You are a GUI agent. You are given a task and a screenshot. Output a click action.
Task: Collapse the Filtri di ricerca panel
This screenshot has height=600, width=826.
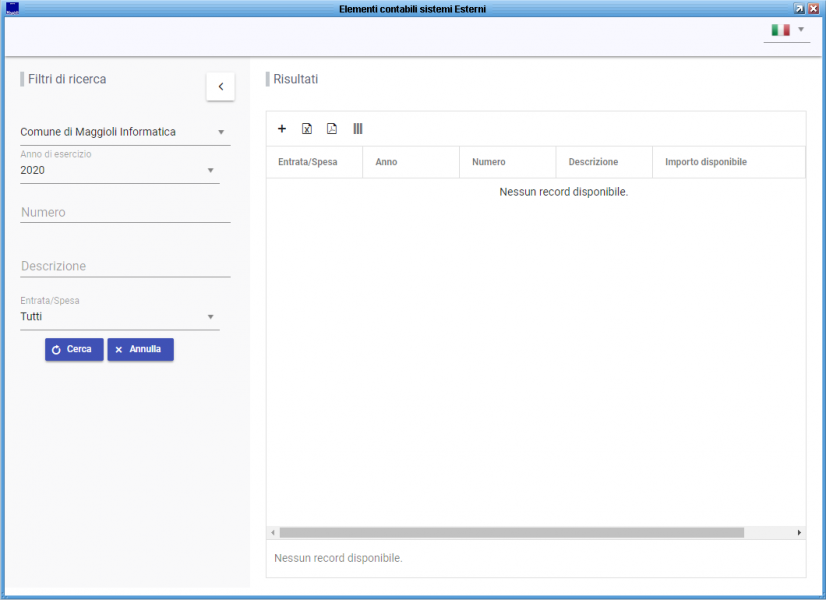[220, 87]
